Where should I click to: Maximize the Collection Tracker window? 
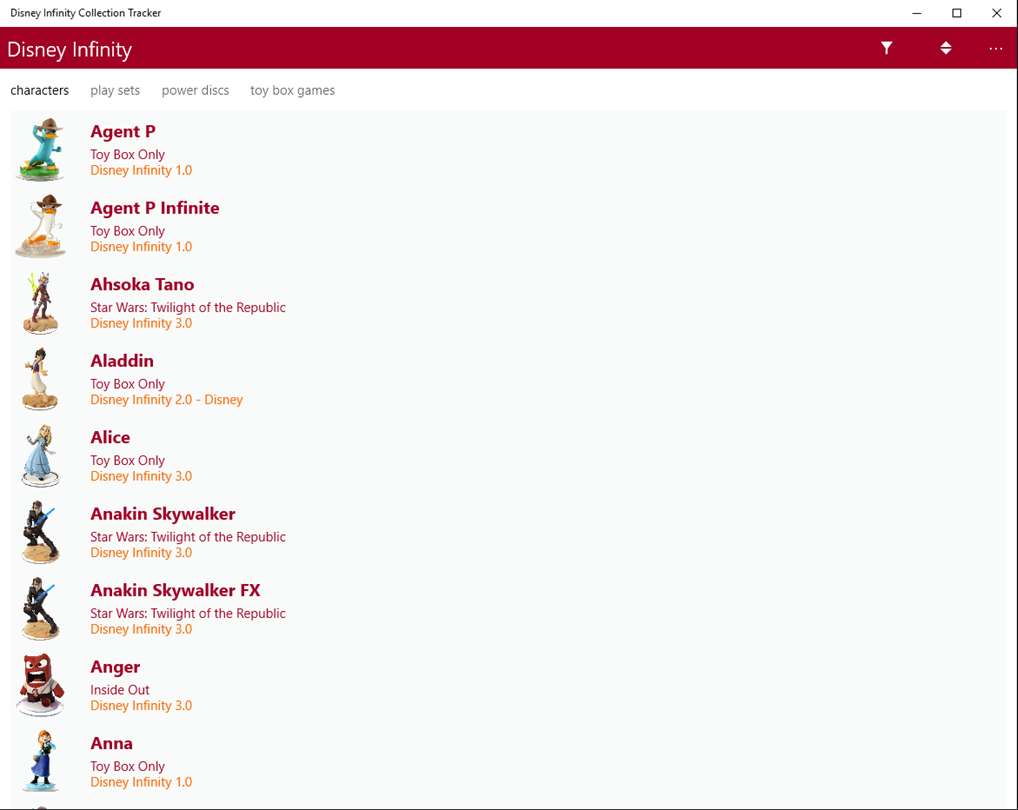956,13
